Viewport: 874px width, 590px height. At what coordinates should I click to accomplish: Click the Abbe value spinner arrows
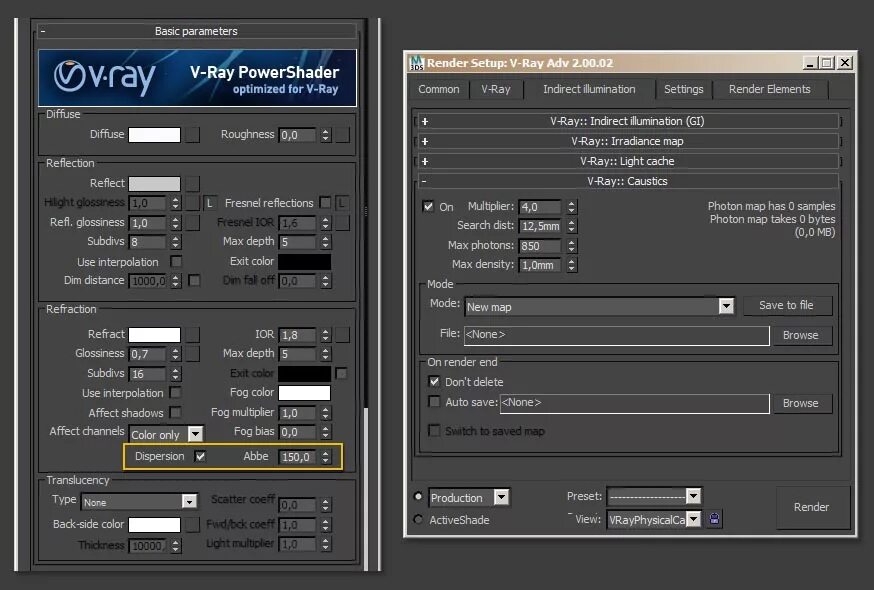coord(326,457)
